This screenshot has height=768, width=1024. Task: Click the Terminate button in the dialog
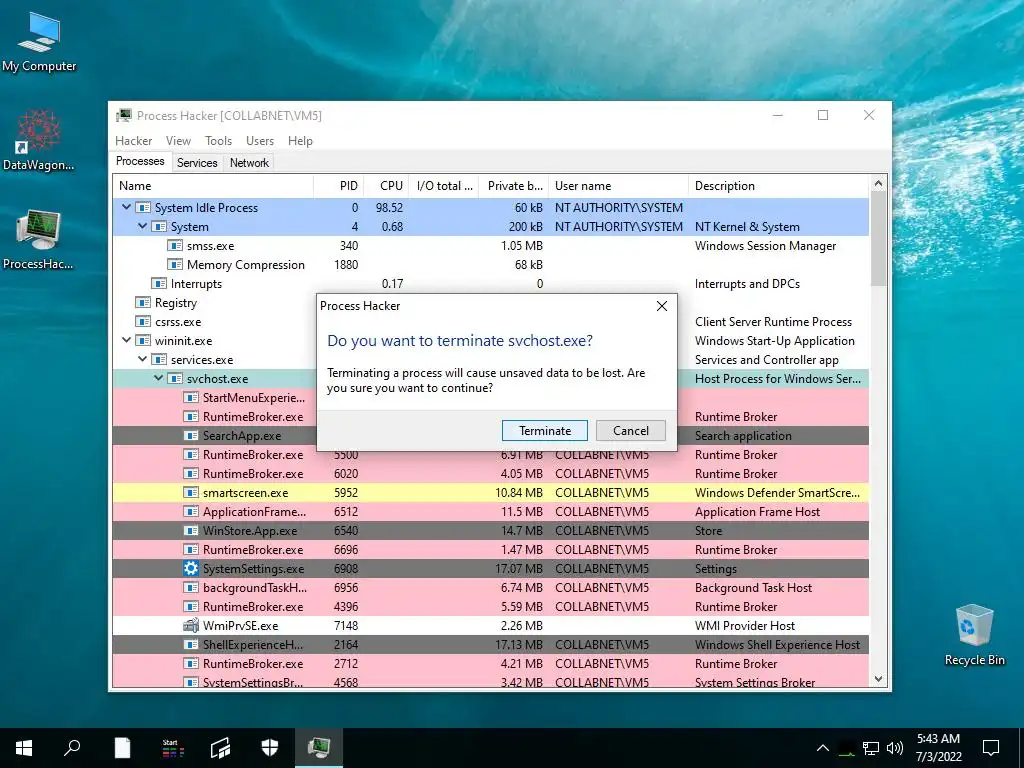pos(545,430)
